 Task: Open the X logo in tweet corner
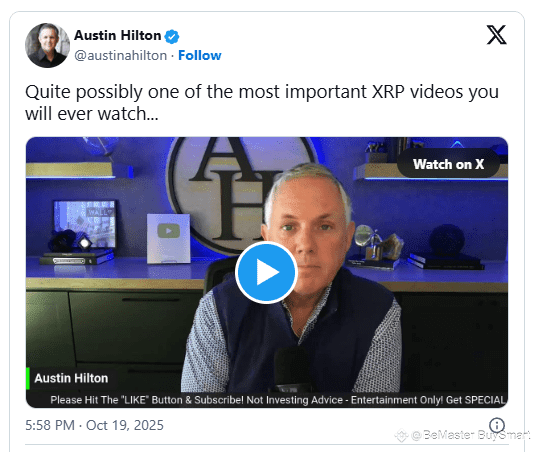coord(496,35)
